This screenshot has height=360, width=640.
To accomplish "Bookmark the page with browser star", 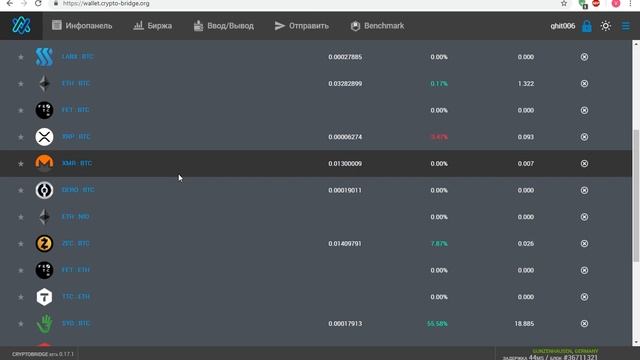I will (564, 3).
